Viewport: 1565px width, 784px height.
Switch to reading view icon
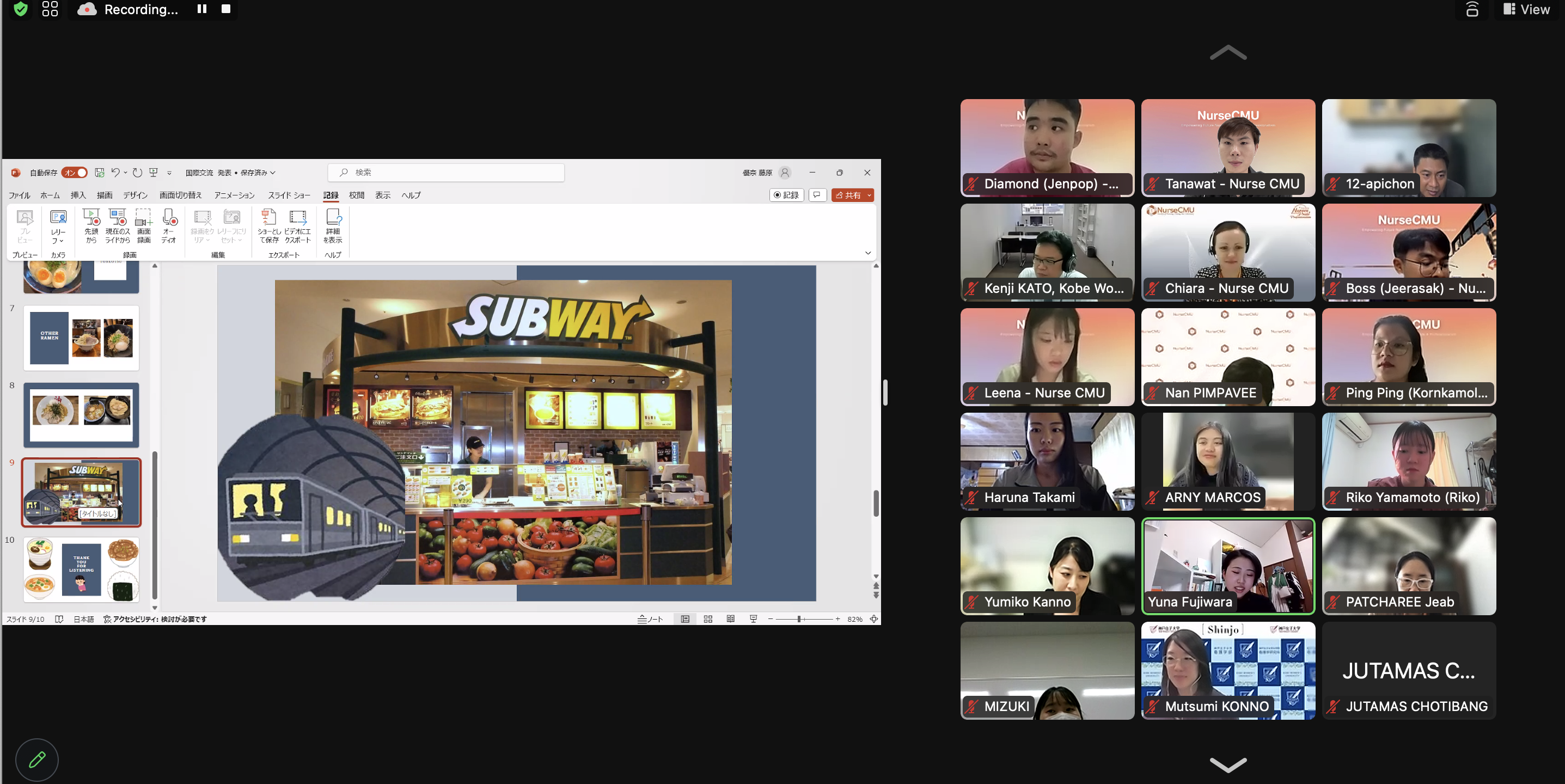(730, 619)
